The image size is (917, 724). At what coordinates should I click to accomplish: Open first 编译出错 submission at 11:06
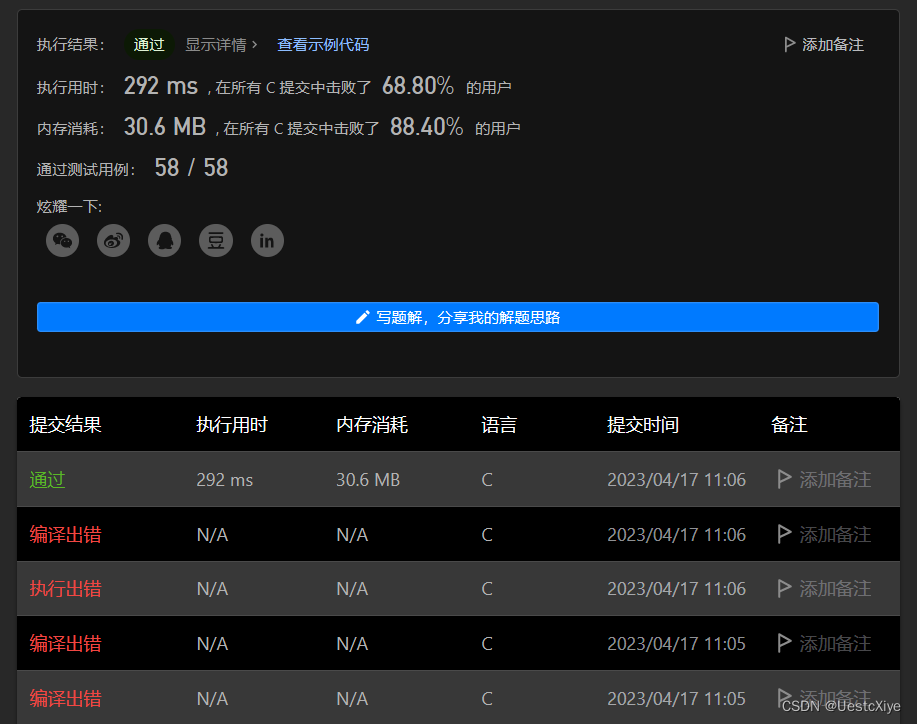point(66,535)
